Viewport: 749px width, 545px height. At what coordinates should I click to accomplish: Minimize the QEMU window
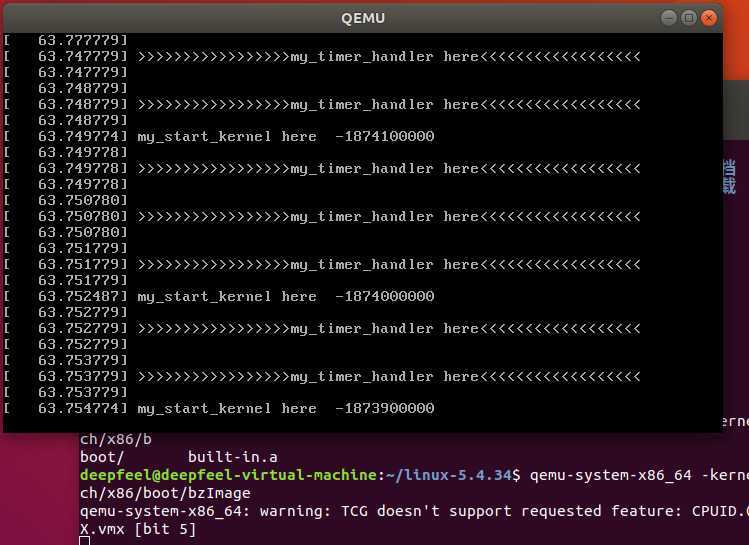coord(668,18)
